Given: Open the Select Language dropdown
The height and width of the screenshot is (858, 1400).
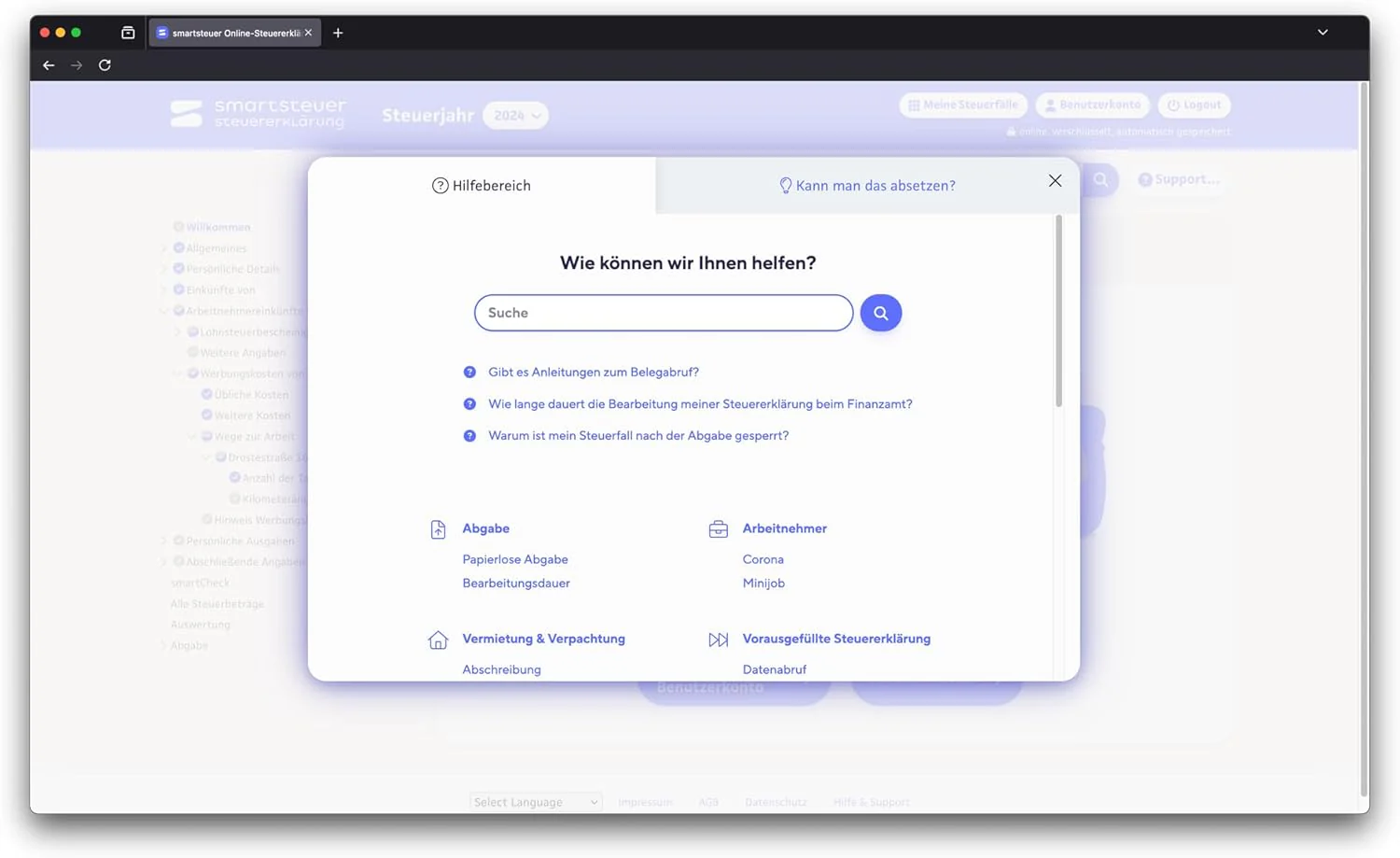Looking at the screenshot, I should [x=536, y=802].
